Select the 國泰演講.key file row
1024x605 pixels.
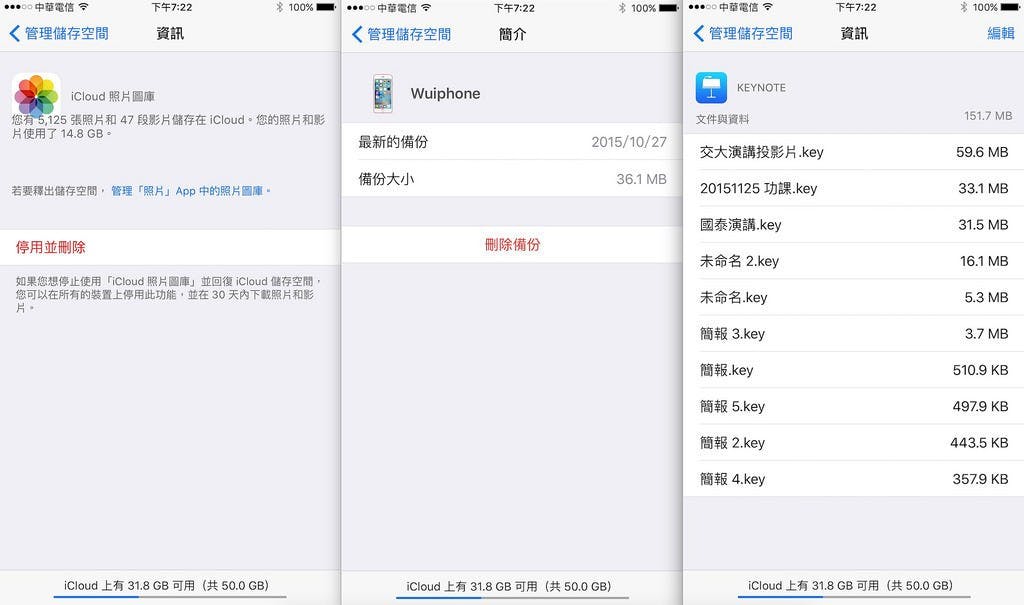coord(854,225)
